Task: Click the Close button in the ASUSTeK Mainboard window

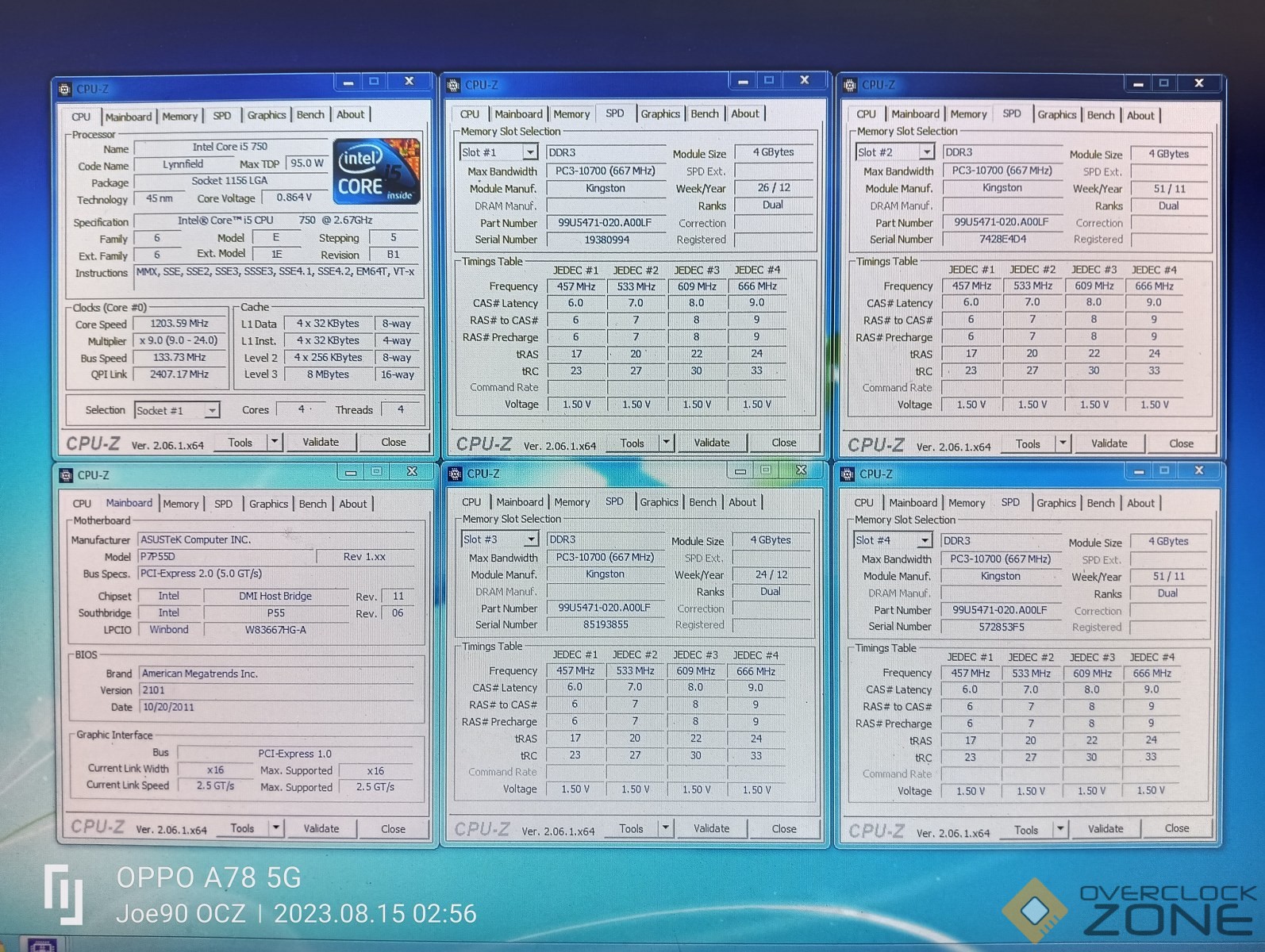Action: [x=393, y=828]
